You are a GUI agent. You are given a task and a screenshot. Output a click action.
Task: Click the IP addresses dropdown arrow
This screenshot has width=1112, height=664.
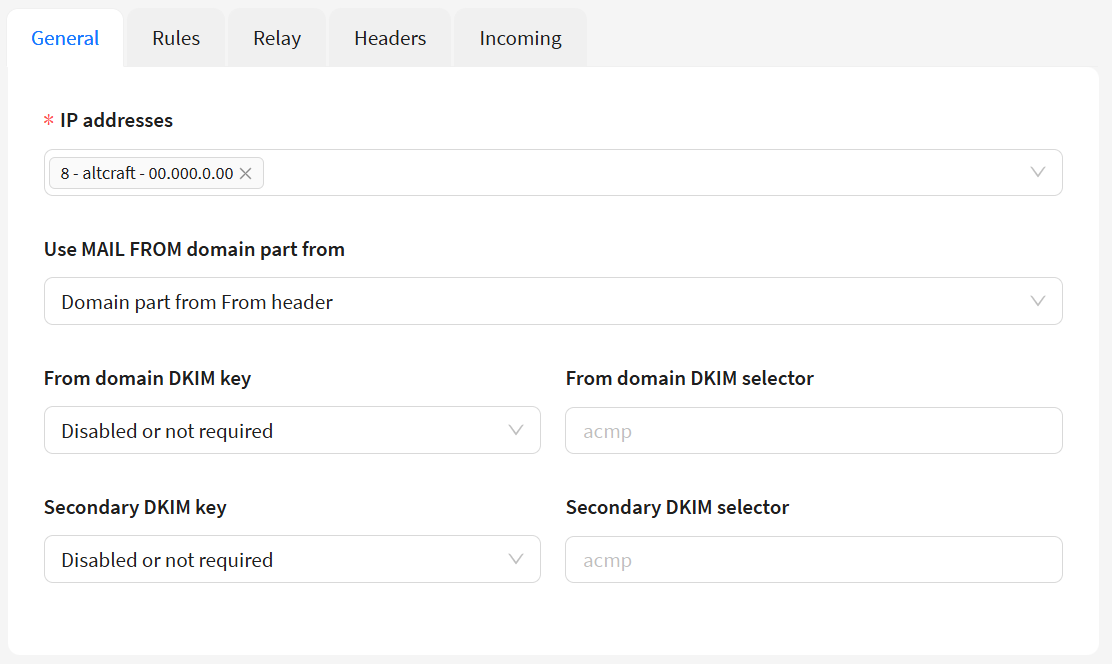1038,172
